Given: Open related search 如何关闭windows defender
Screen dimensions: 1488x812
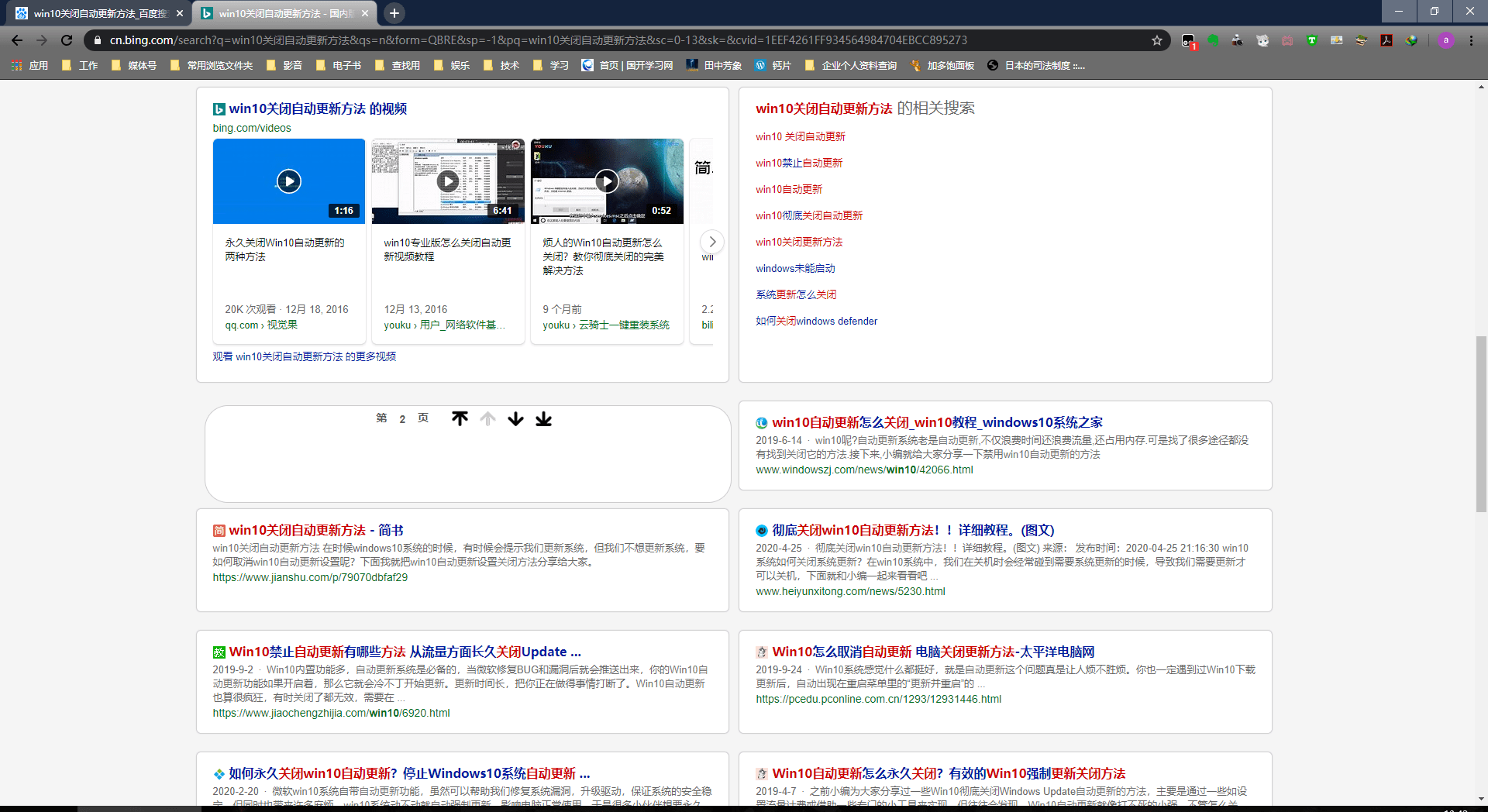Looking at the screenshot, I should pos(817,321).
